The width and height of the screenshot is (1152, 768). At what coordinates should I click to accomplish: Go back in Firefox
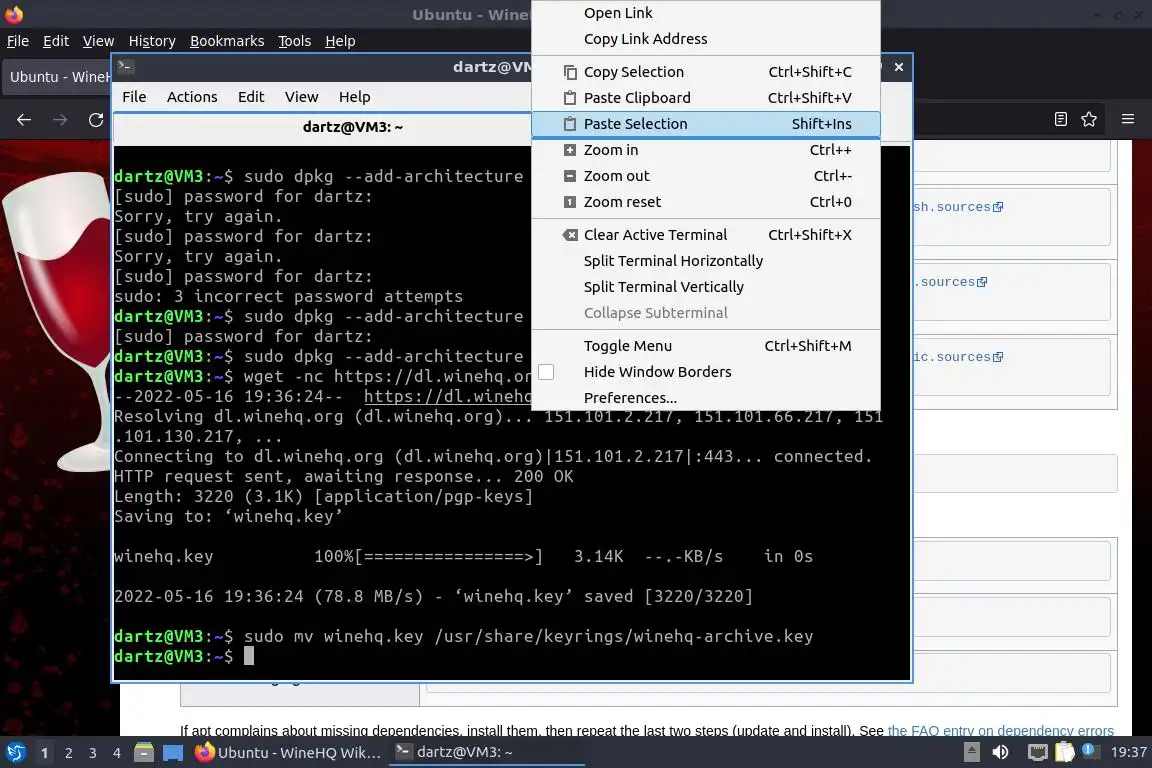[x=24, y=120]
